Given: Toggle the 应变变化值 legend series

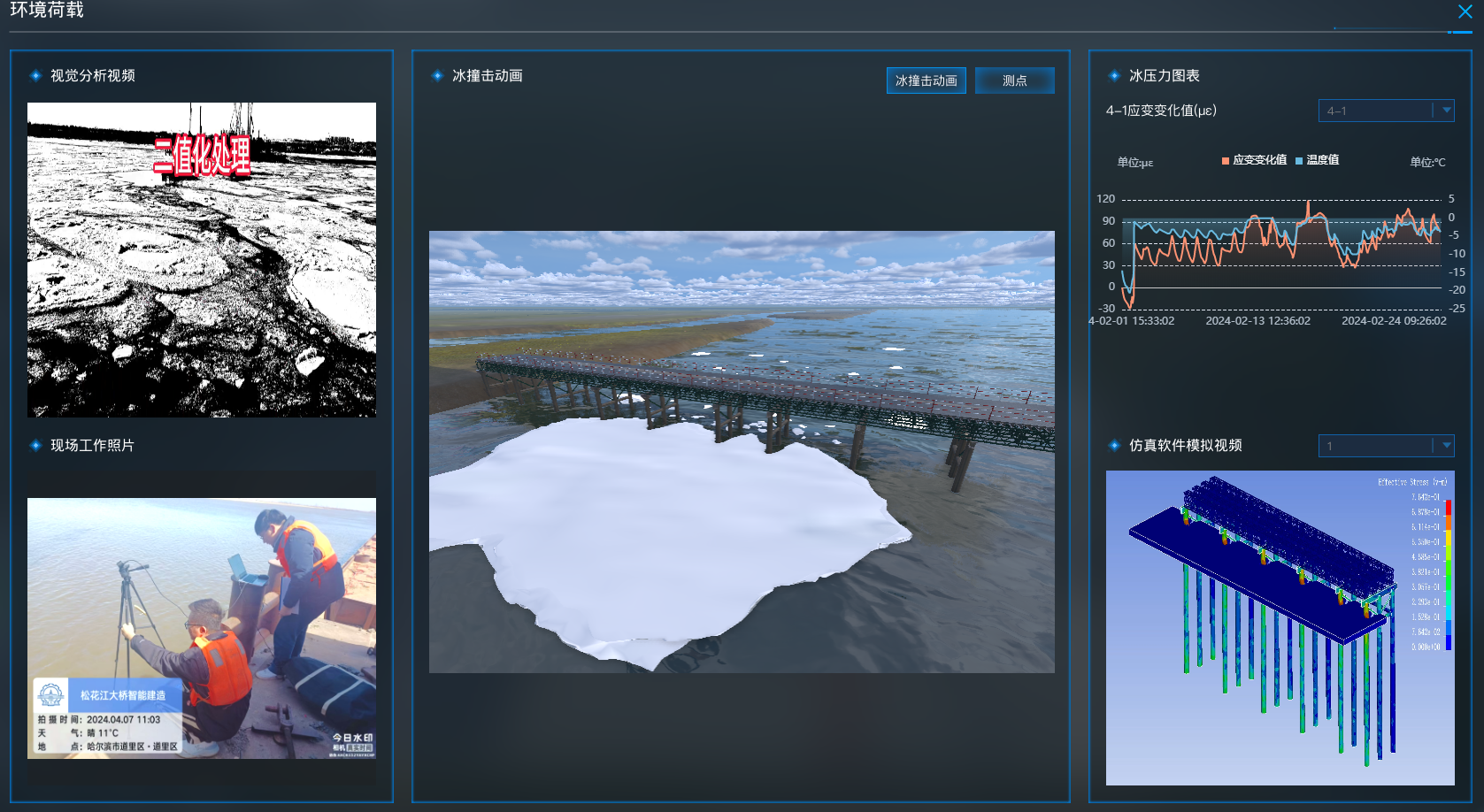Looking at the screenshot, I should click(x=1259, y=160).
